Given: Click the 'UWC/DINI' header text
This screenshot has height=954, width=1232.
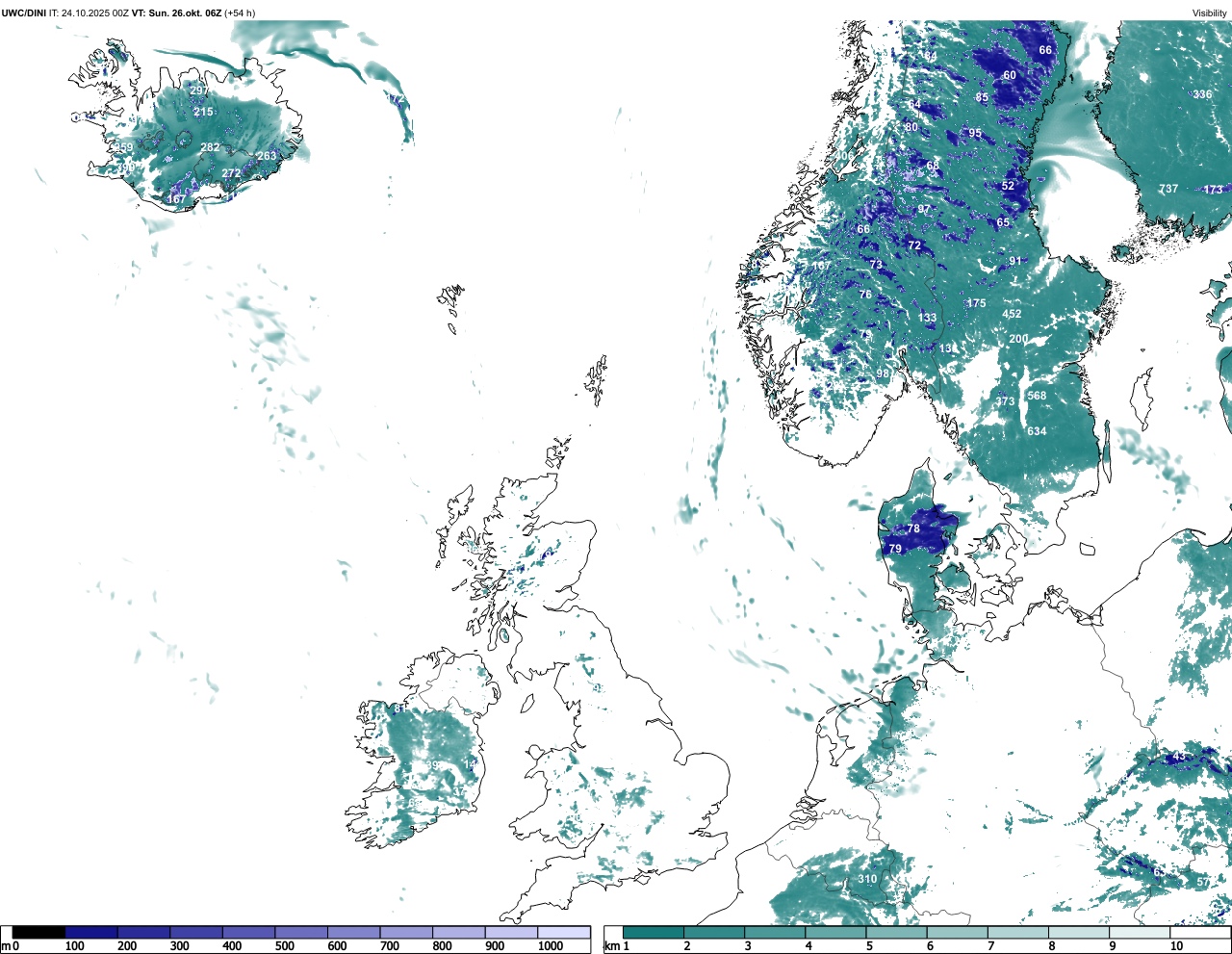Looking at the screenshot, I should pos(23,13).
